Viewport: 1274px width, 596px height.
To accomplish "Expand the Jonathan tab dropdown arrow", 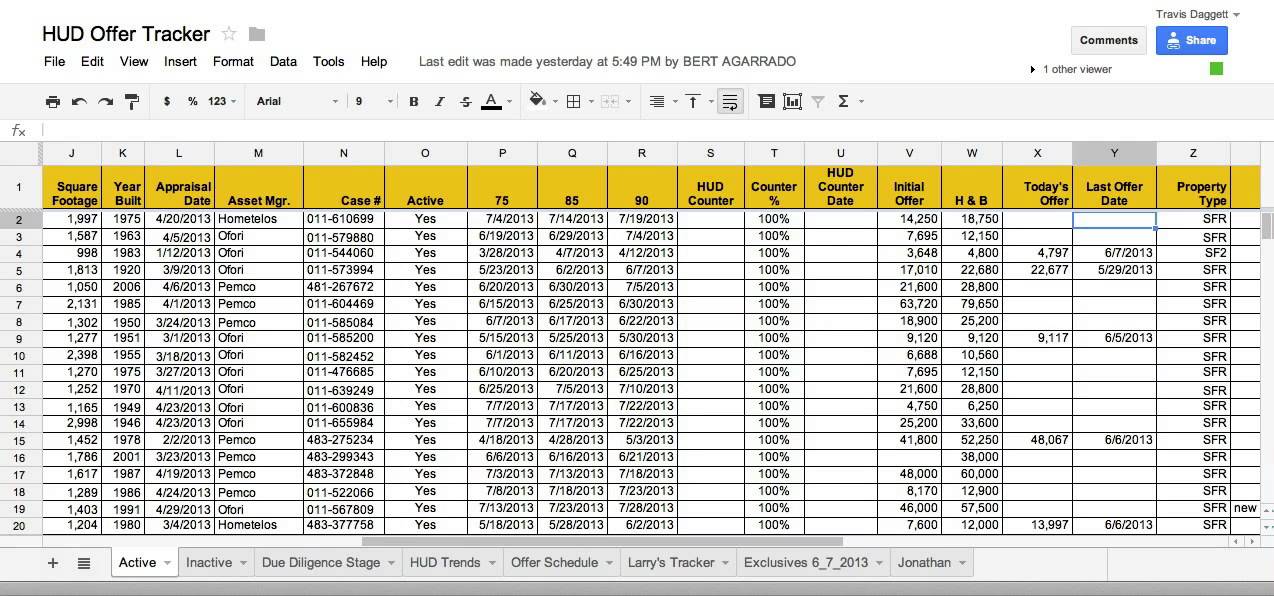I will click(x=962, y=563).
